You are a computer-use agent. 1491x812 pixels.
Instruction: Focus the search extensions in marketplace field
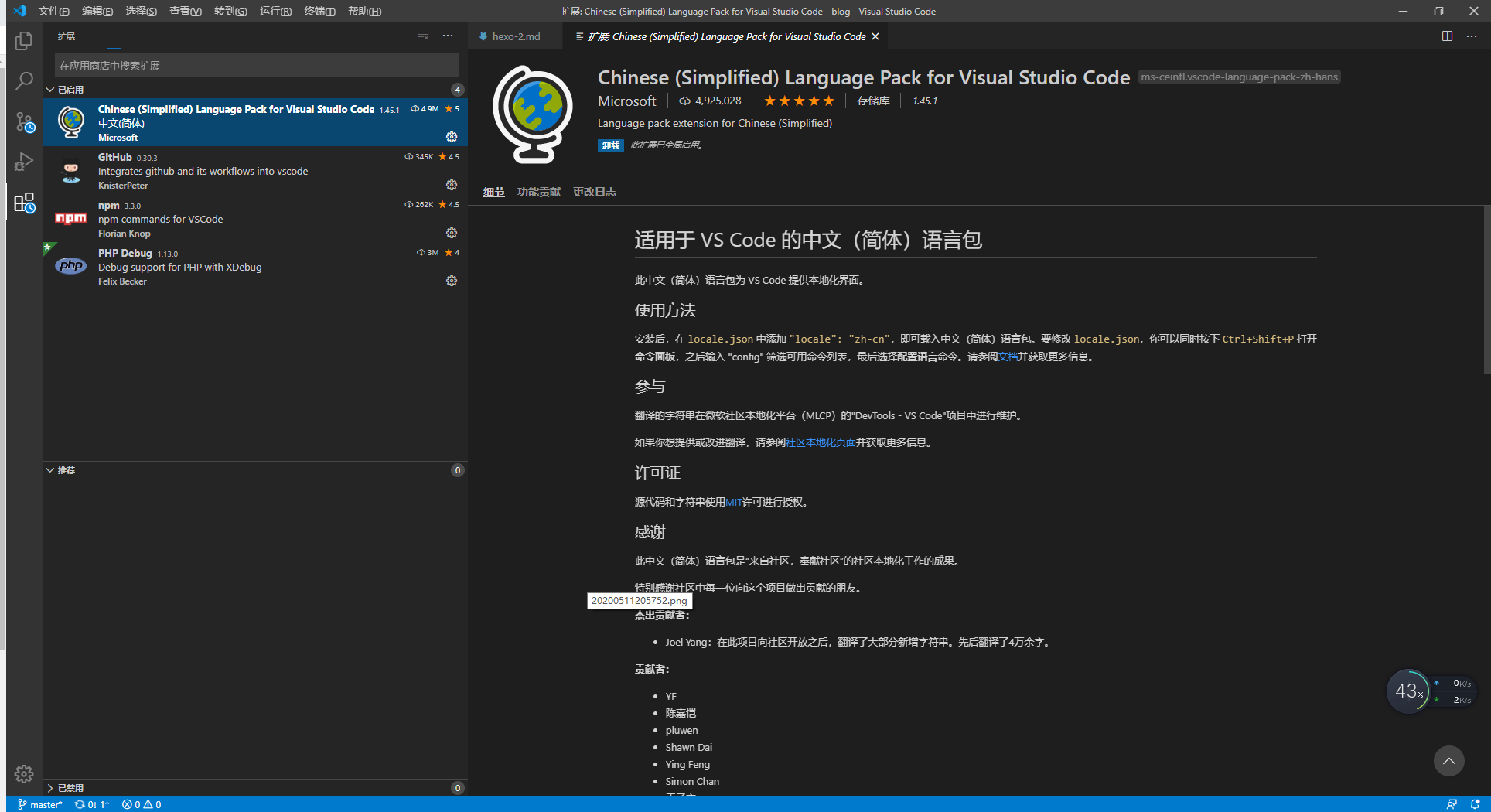click(x=256, y=66)
